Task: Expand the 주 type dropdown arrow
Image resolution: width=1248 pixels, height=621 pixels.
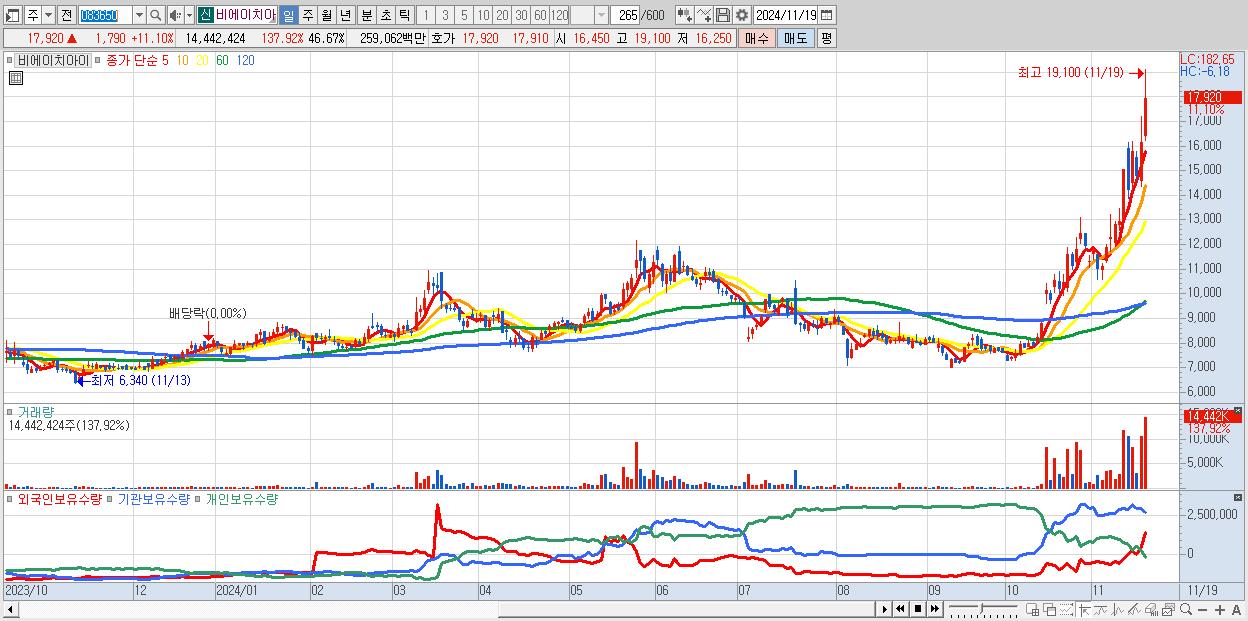Action: click(x=47, y=15)
